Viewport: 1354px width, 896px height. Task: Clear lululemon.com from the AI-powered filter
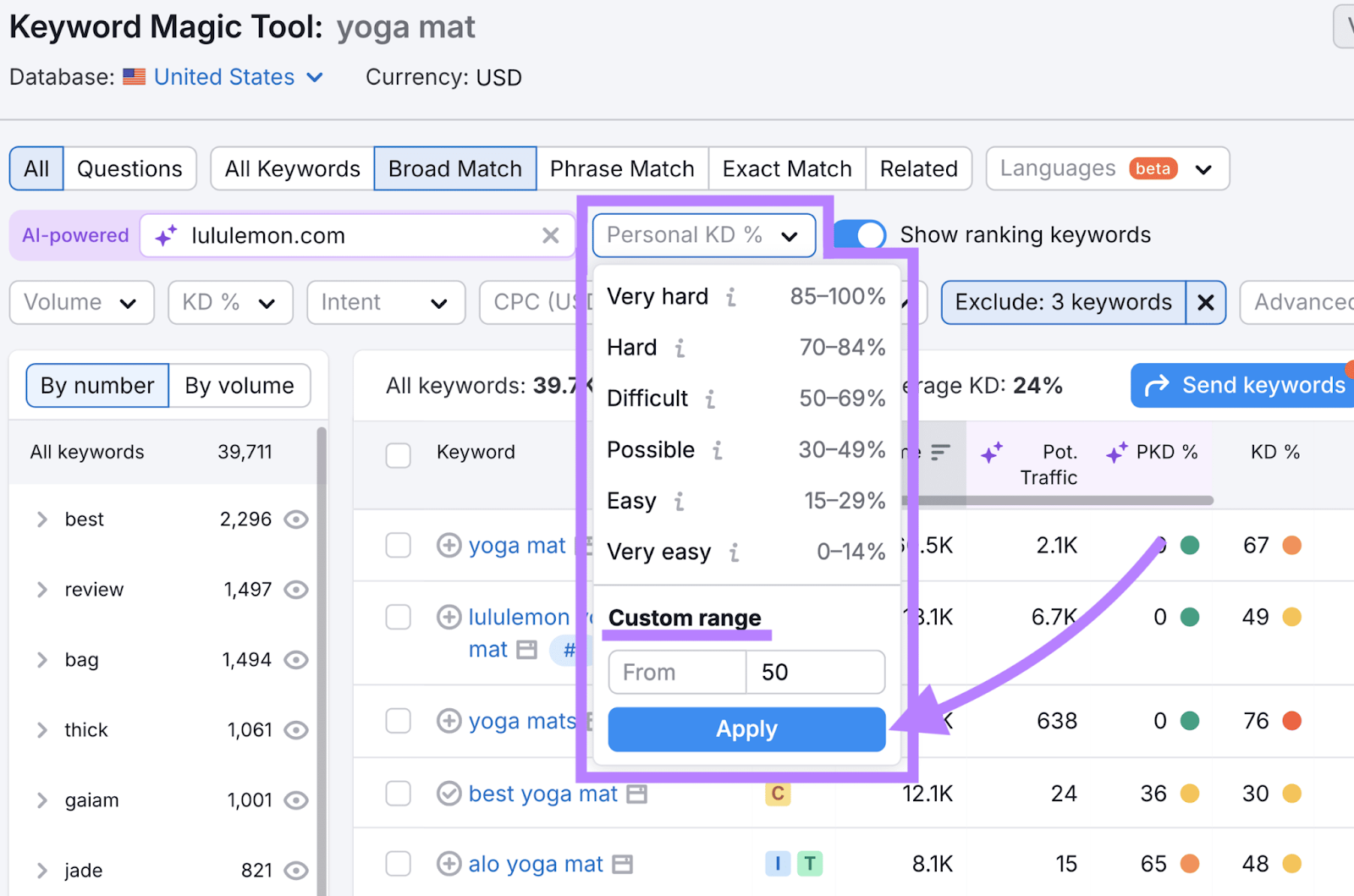[x=551, y=235]
